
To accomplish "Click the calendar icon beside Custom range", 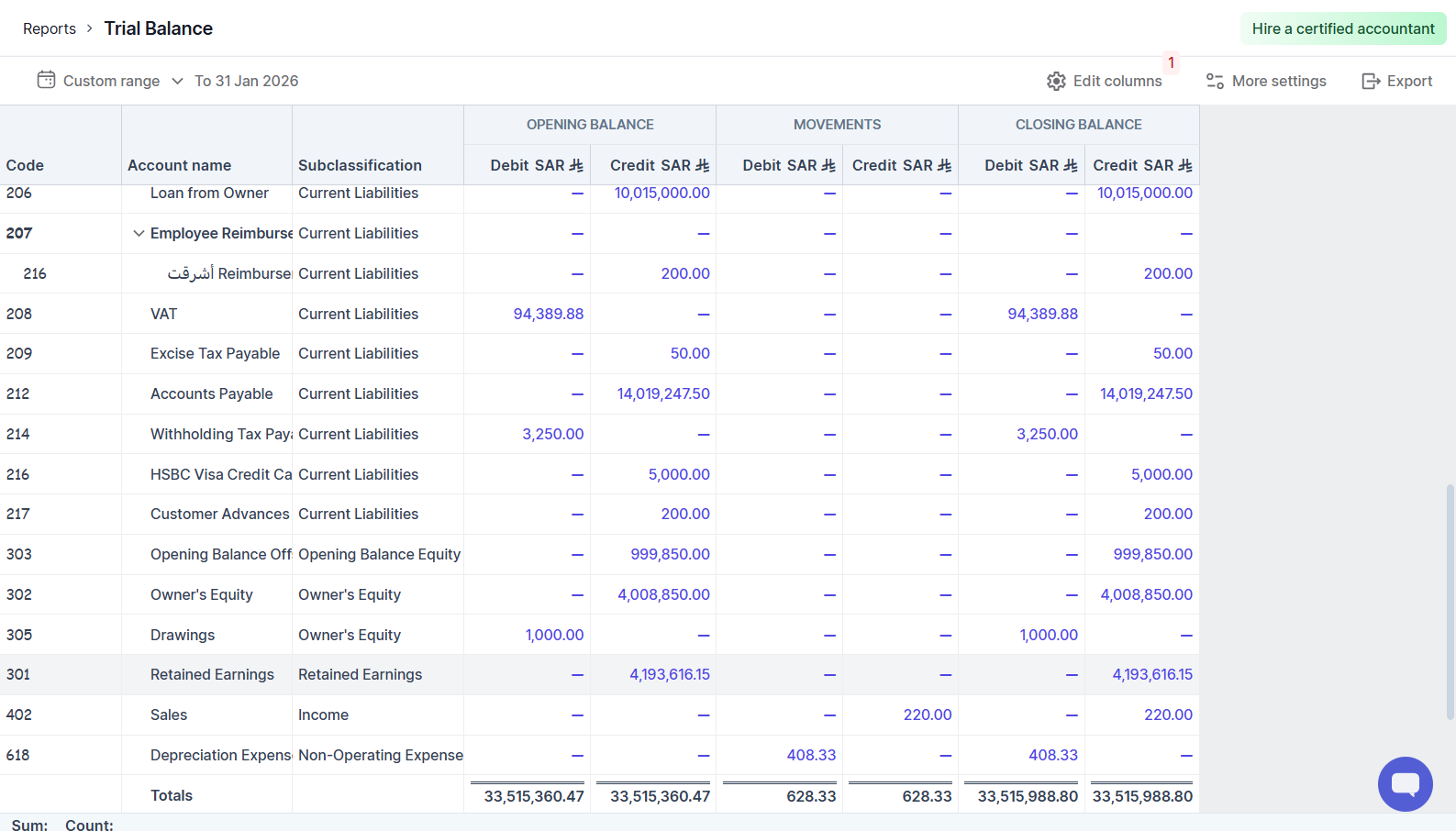I will (x=46, y=81).
